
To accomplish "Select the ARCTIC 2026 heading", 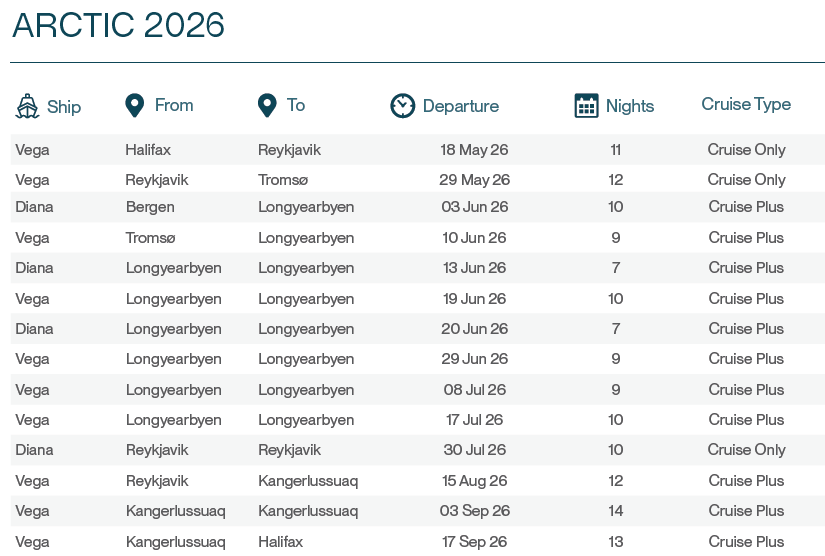I will point(118,26).
